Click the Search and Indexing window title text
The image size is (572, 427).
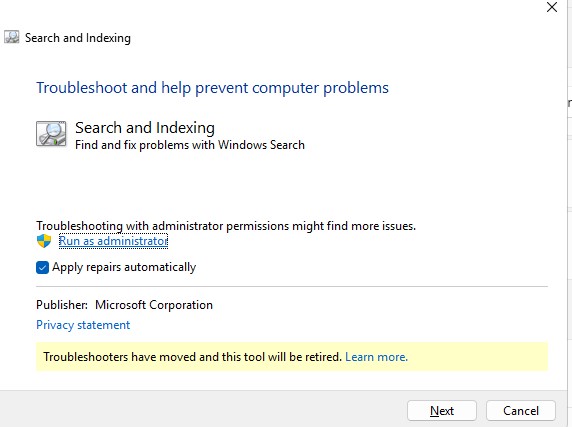78,38
